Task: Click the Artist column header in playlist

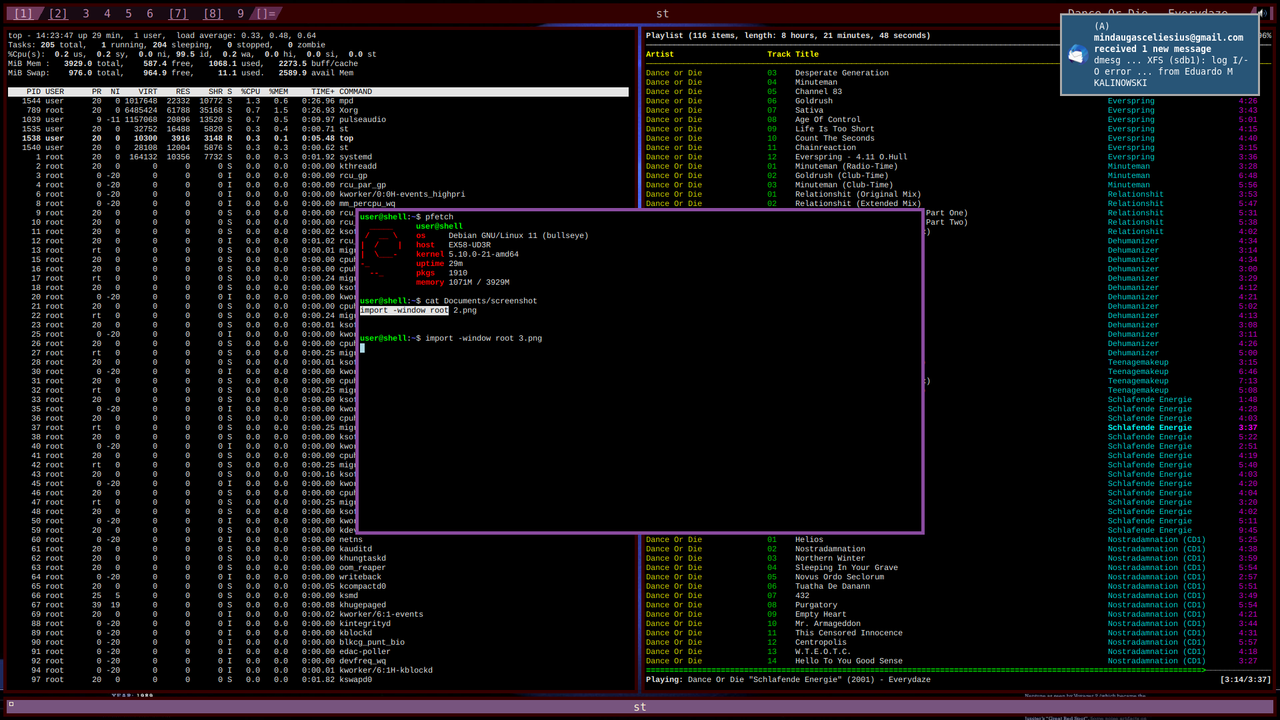Action: pos(660,54)
